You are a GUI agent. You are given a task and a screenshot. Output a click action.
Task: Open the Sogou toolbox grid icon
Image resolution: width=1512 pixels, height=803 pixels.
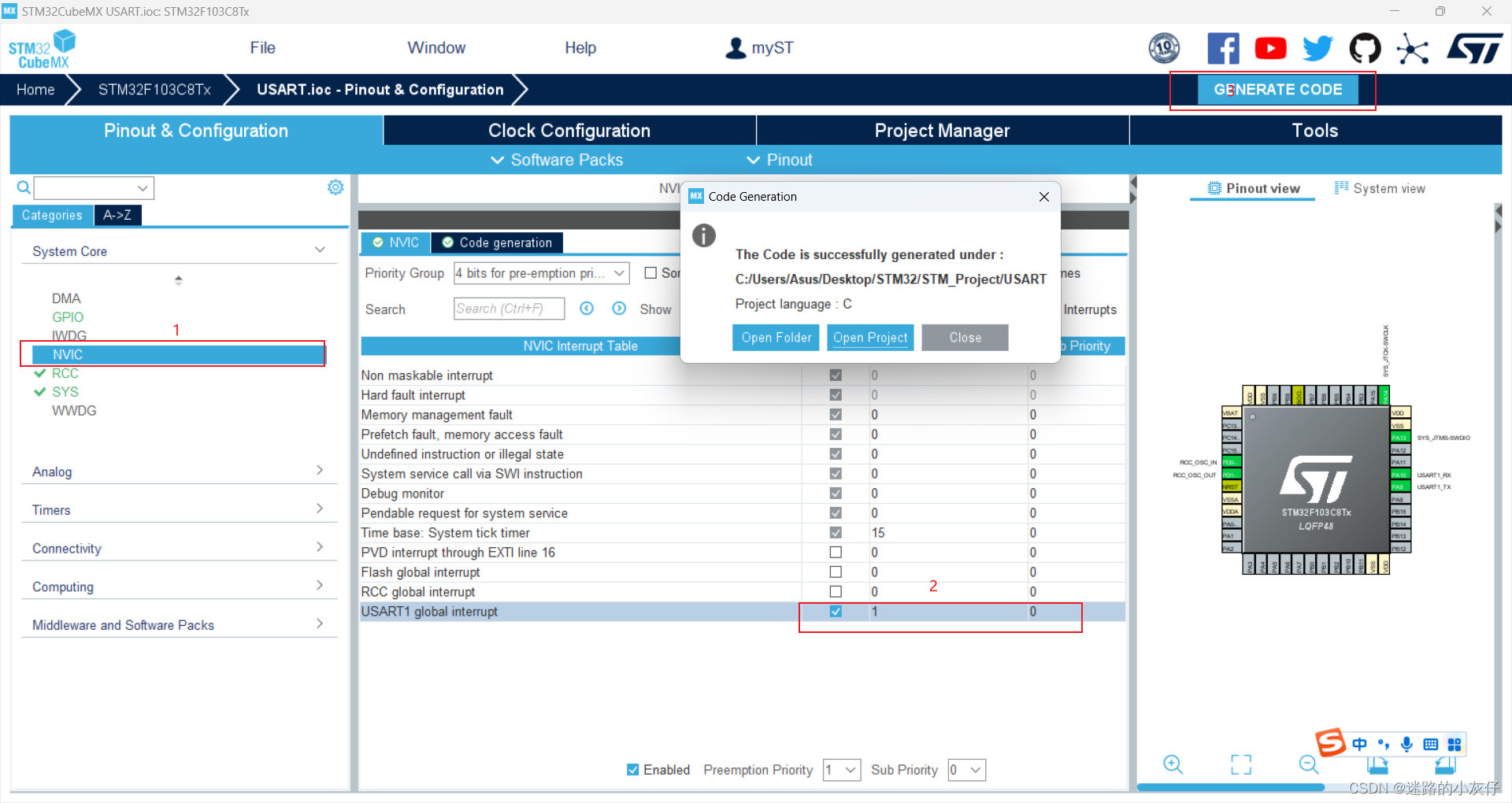[1455, 744]
